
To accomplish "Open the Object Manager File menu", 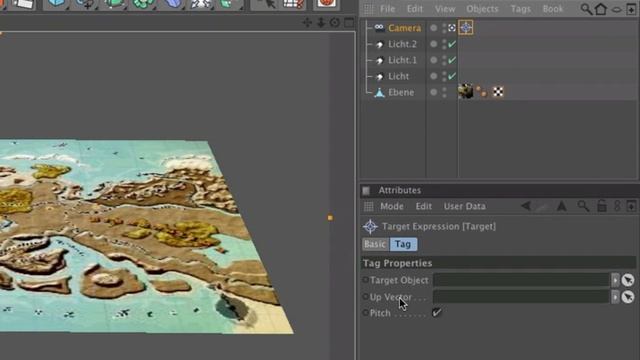I will point(387,9).
